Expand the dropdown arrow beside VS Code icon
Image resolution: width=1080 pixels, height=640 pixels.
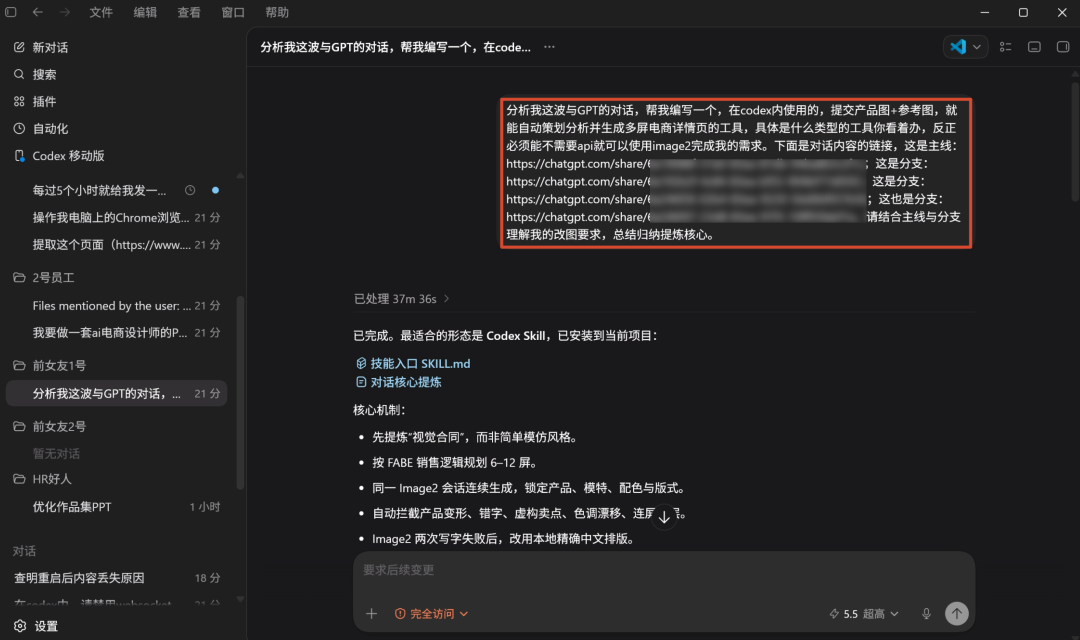click(x=977, y=47)
